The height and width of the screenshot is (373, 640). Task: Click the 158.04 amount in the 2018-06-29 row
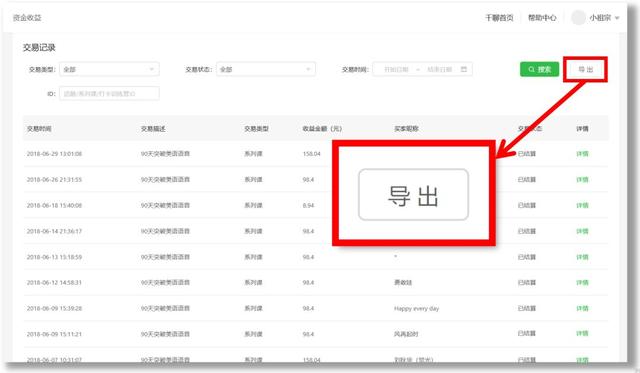311,154
